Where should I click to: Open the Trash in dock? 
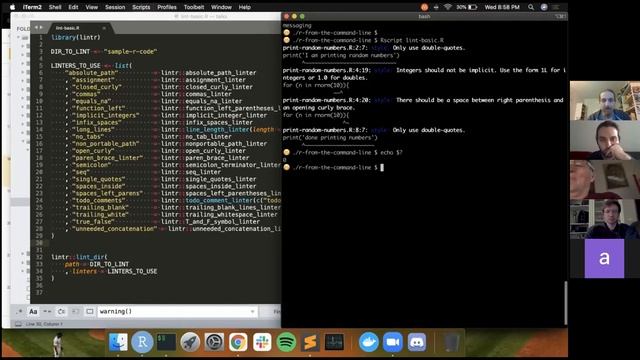coord(451,342)
